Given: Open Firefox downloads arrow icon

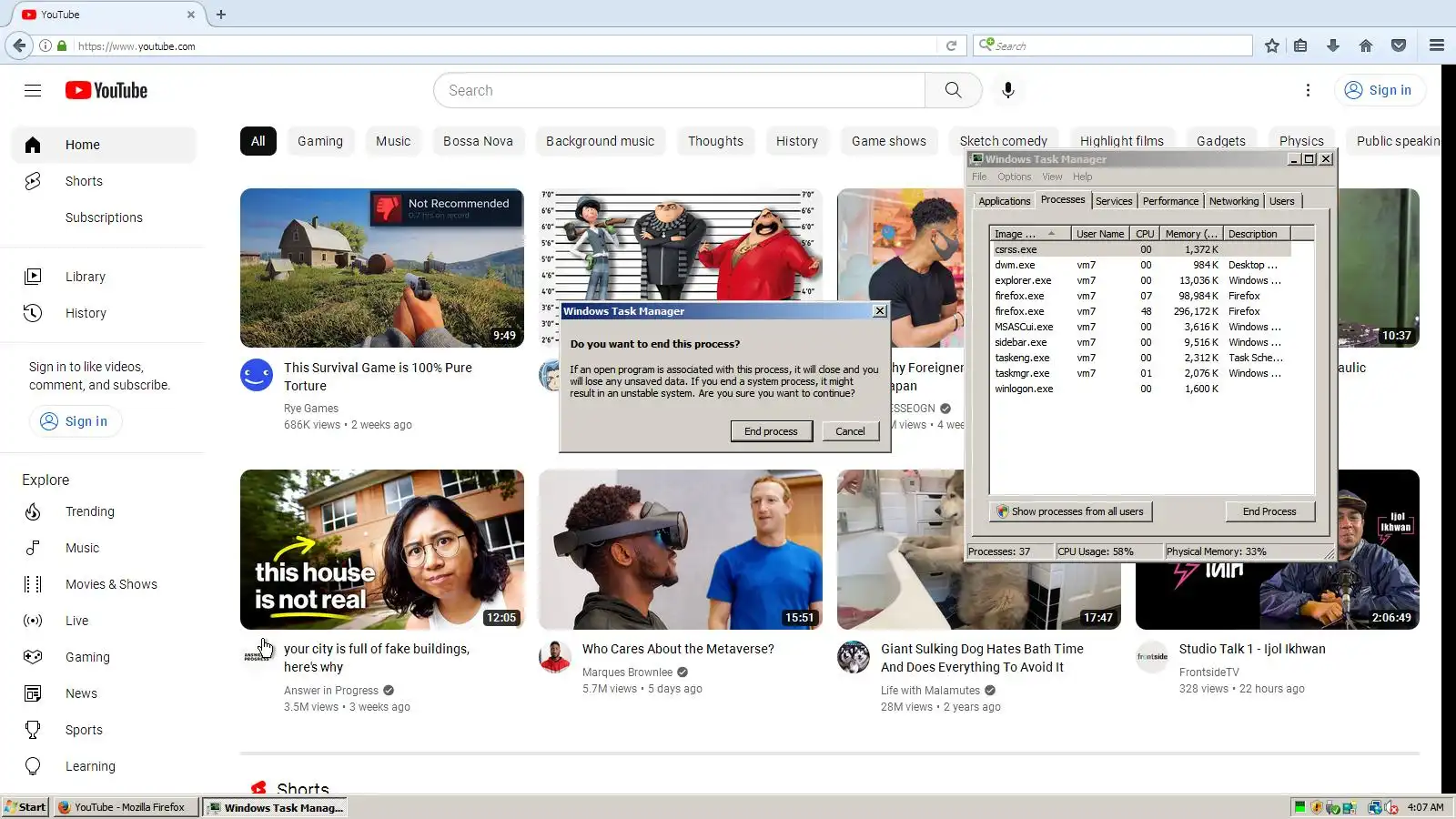Looking at the screenshot, I should coord(1333,45).
